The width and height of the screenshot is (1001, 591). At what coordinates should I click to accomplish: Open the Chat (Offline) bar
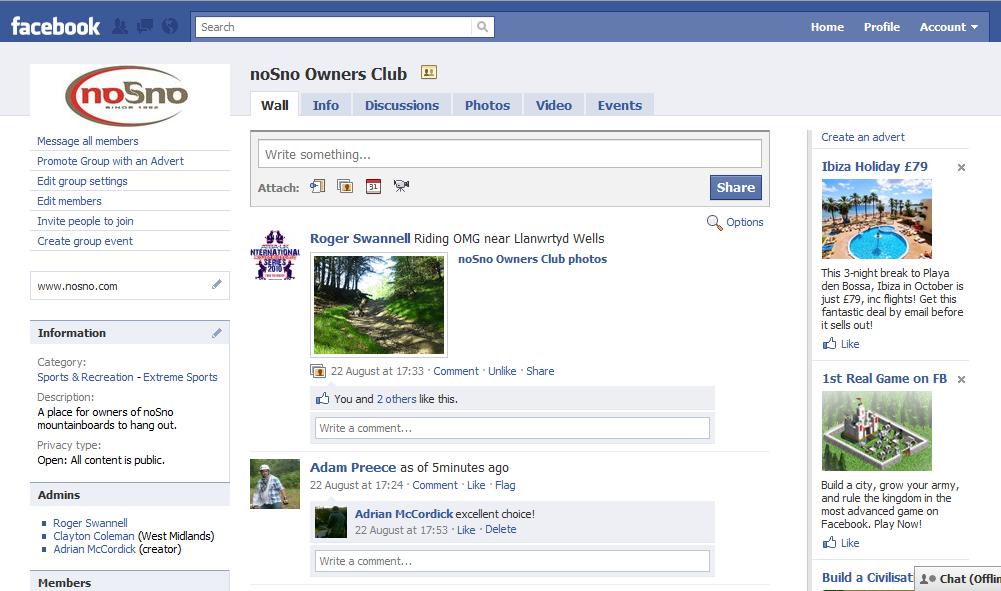coord(958,578)
